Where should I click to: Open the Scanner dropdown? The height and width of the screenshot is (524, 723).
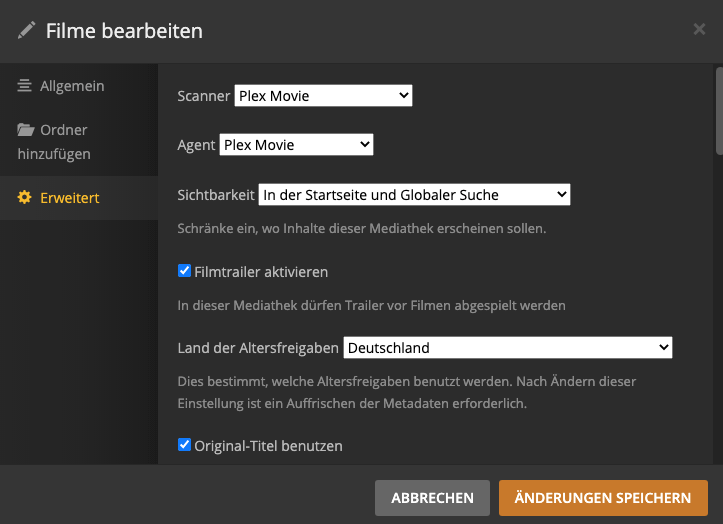323,96
